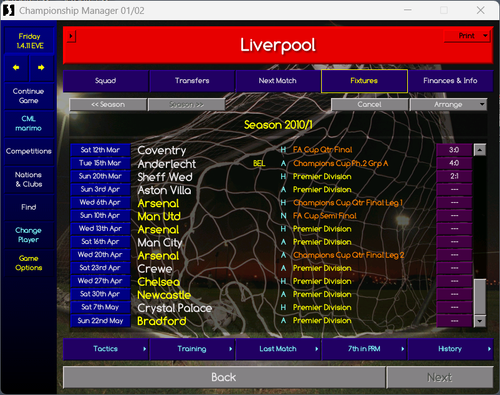Click Sheff Wed in fixtures list
The image size is (500, 395).
pos(165,177)
